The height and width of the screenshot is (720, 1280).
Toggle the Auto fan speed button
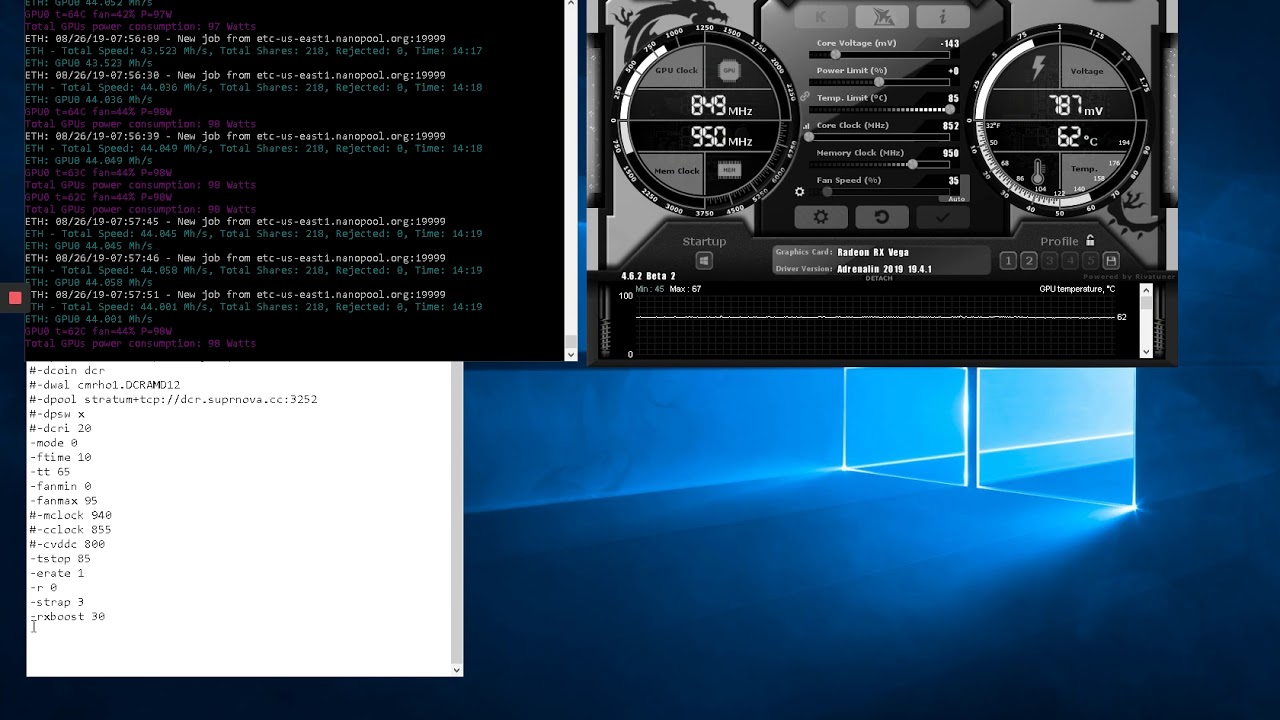pos(957,198)
